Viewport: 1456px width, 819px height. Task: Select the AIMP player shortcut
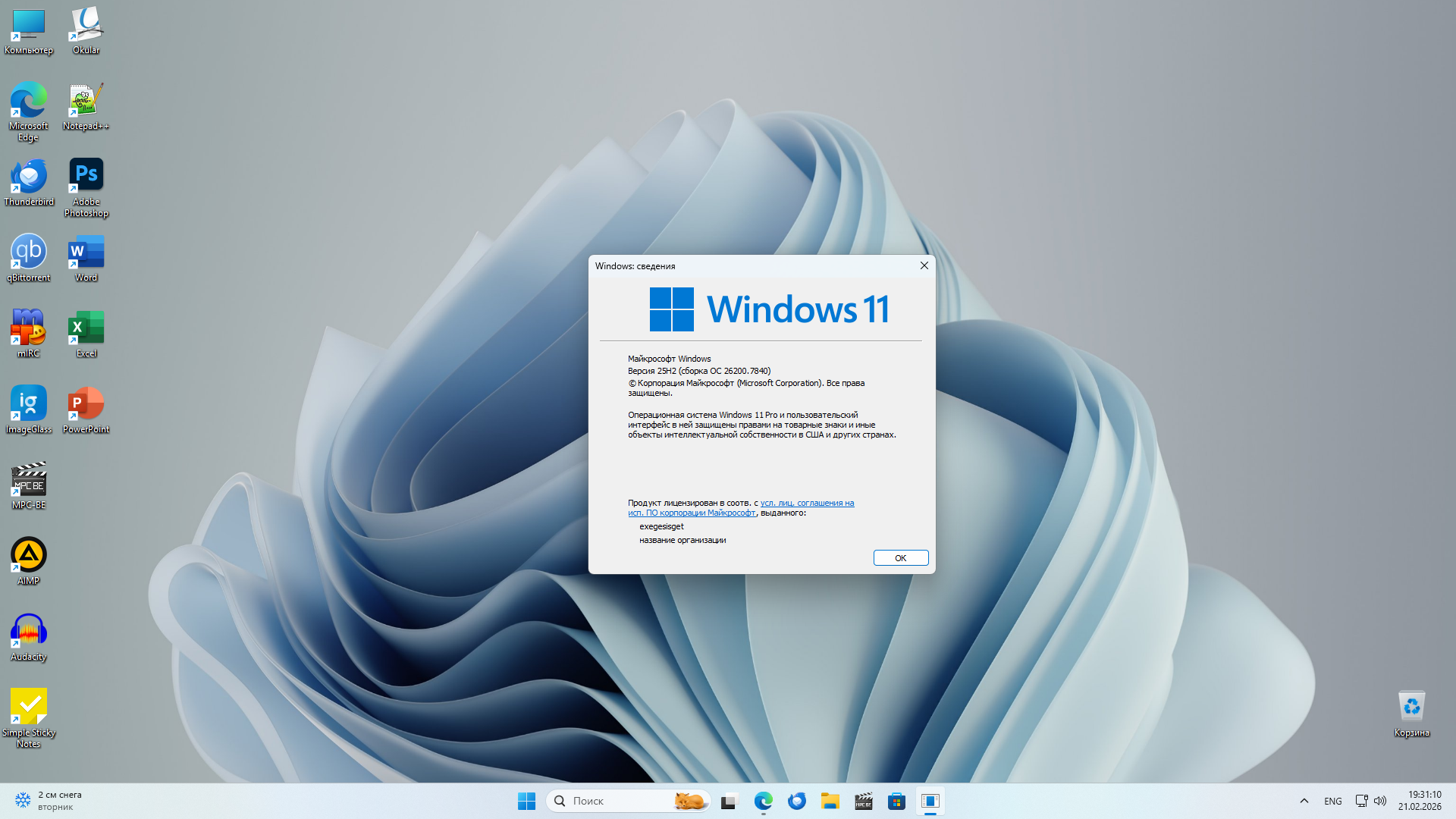point(29,560)
